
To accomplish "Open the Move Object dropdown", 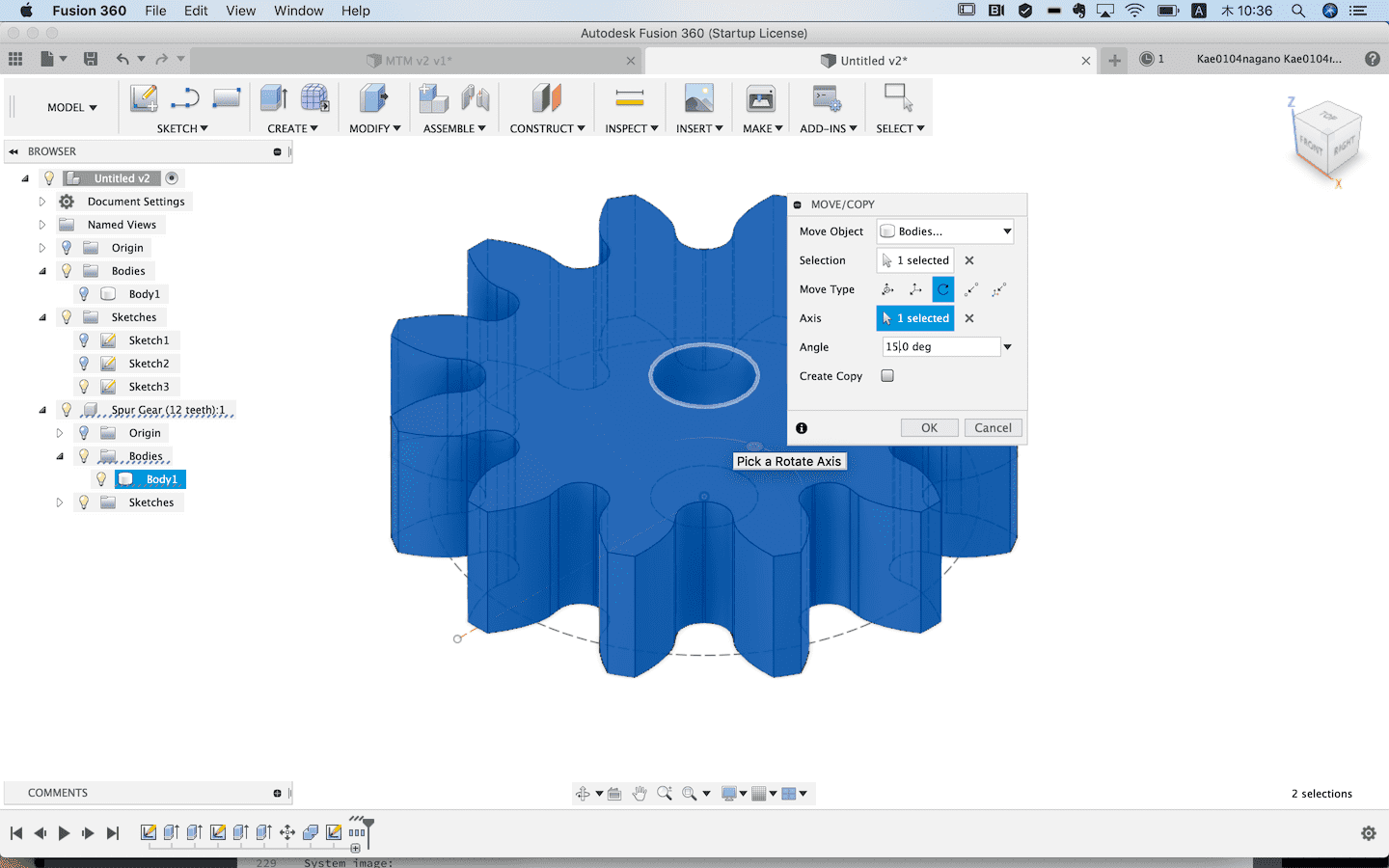I will tap(945, 231).
